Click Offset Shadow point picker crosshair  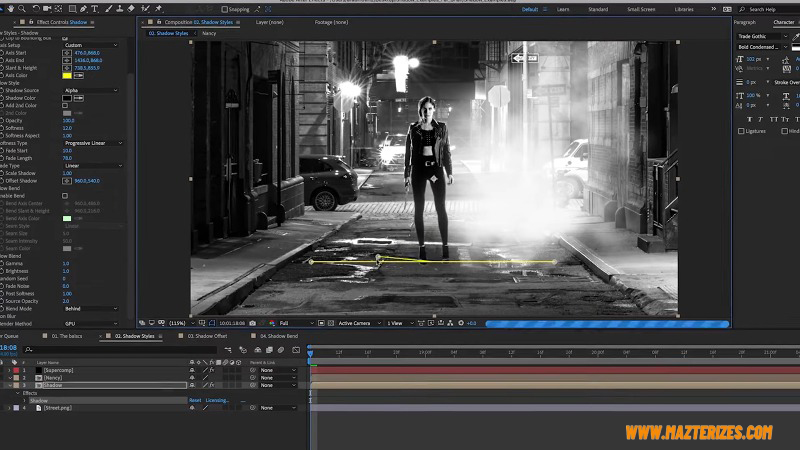[x=67, y=181]
